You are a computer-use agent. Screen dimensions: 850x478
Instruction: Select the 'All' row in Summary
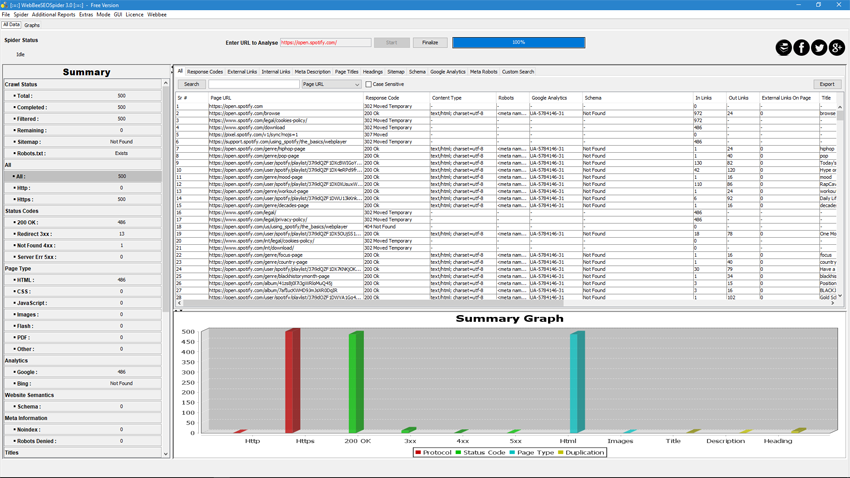(82, 176)
